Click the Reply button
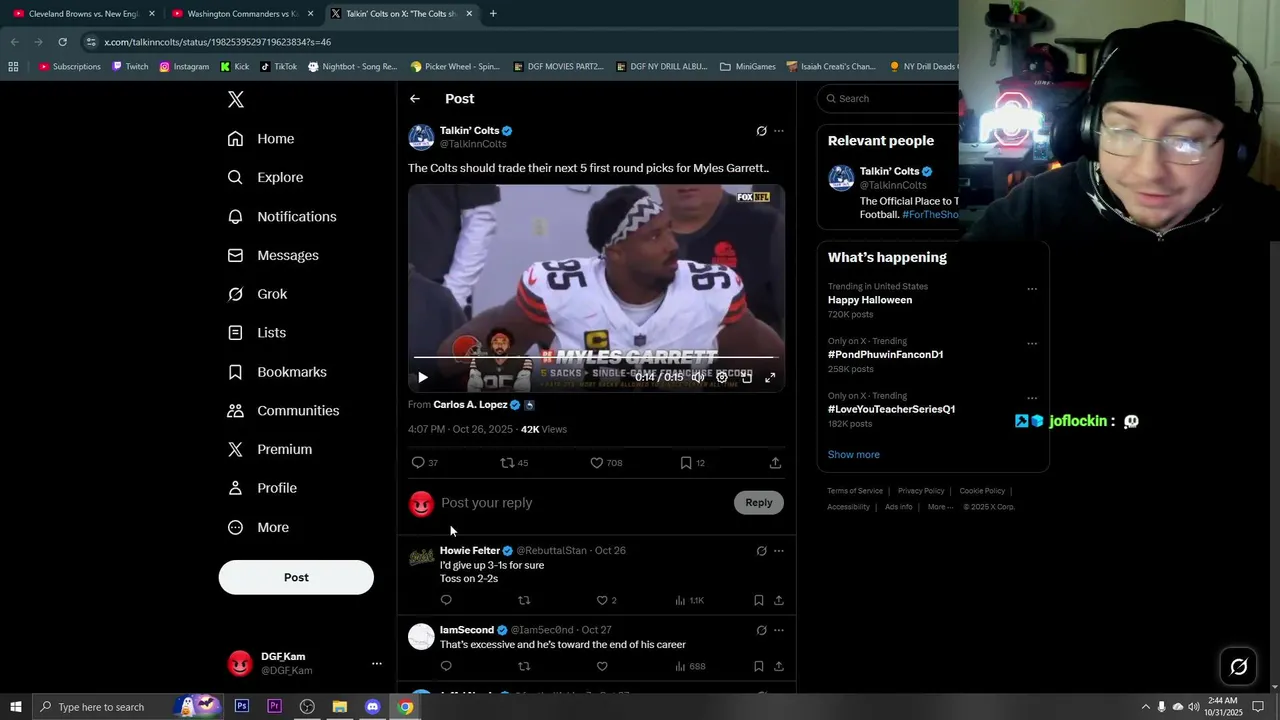 click(x=759, y=503)
